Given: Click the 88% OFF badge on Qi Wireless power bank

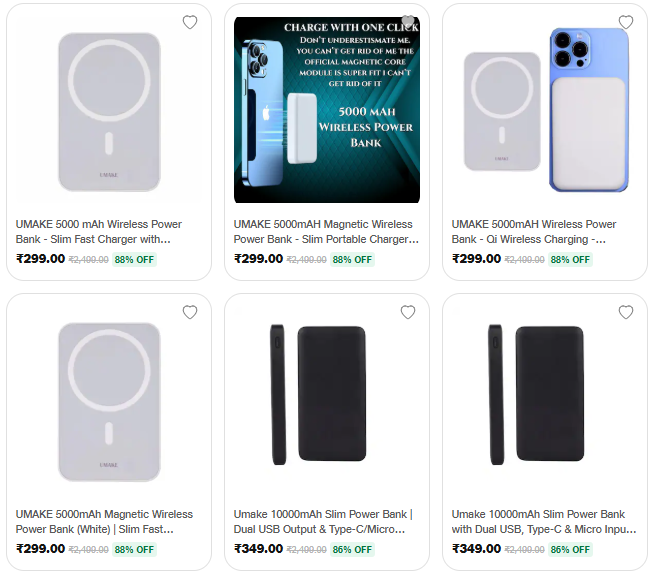Looking at the screenshot, I should (x=570, y=259).
